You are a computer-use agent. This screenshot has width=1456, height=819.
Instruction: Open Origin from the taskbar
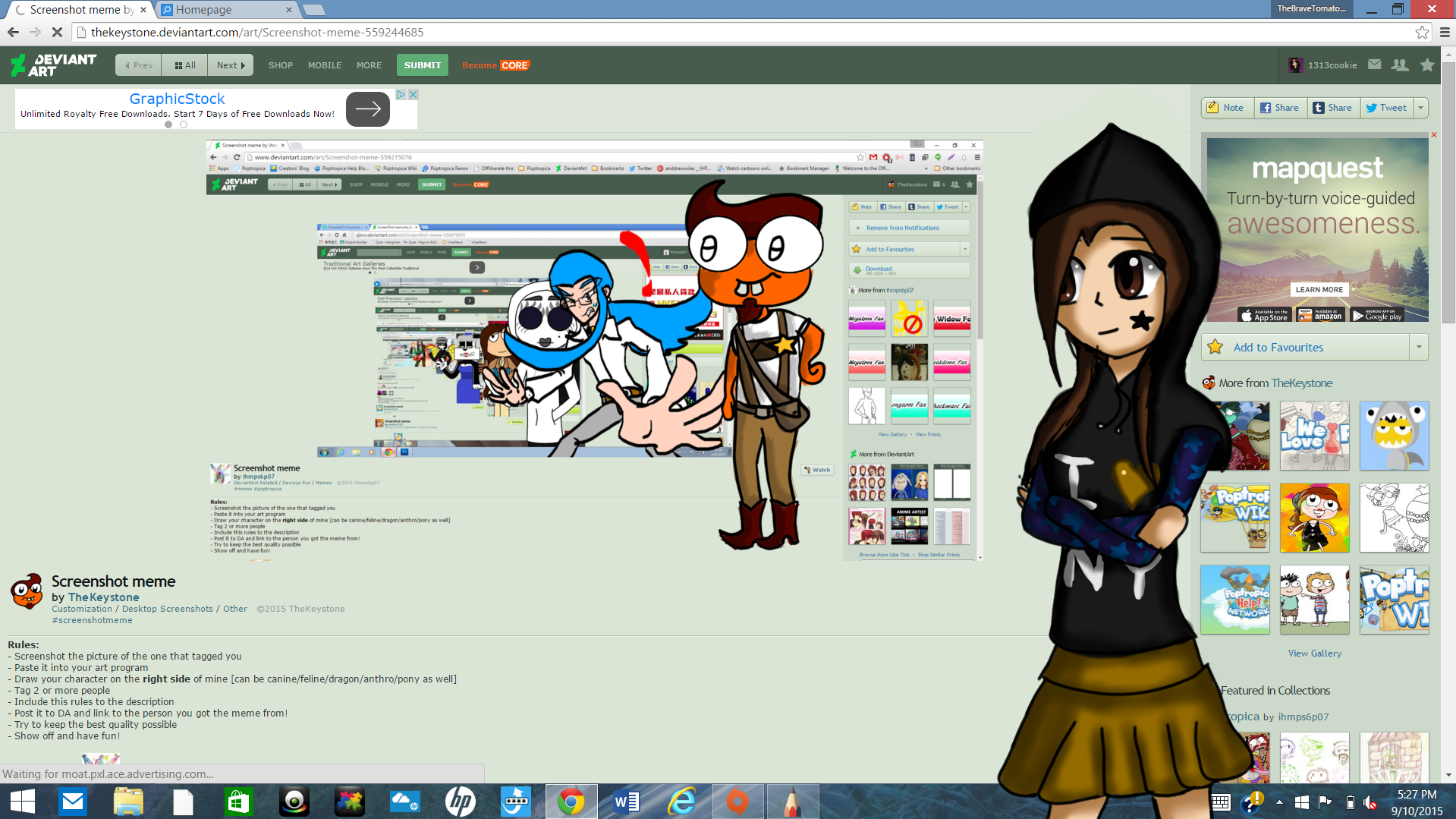coord(737,802)
